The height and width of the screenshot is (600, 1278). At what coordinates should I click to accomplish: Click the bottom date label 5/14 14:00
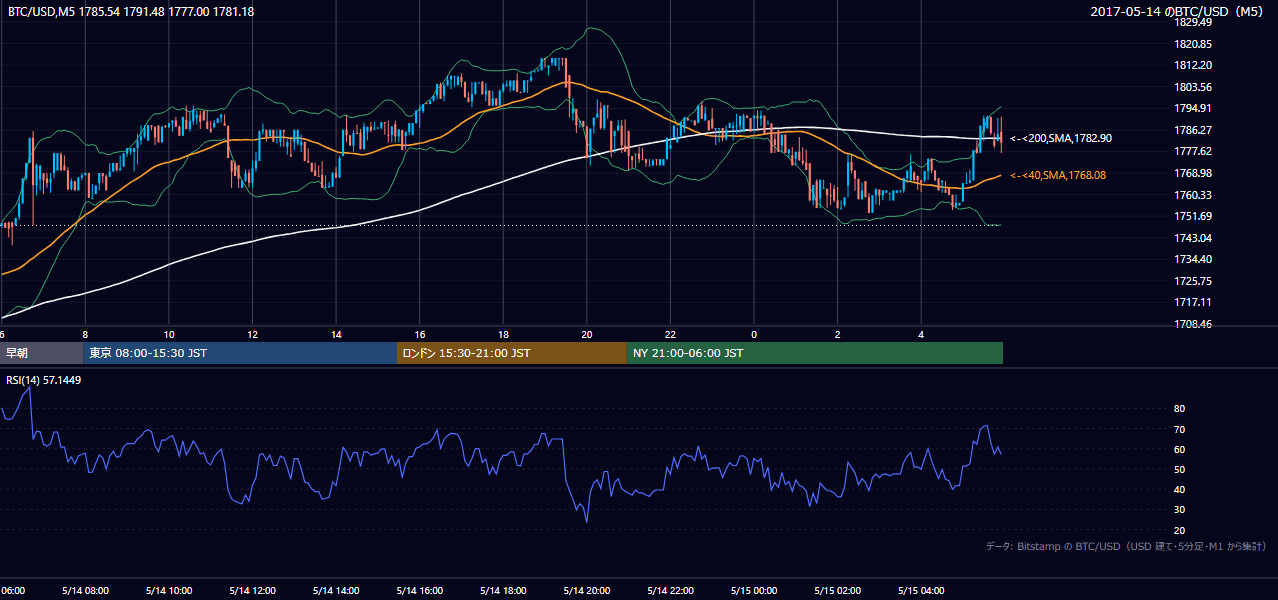(x=336, y=591)
